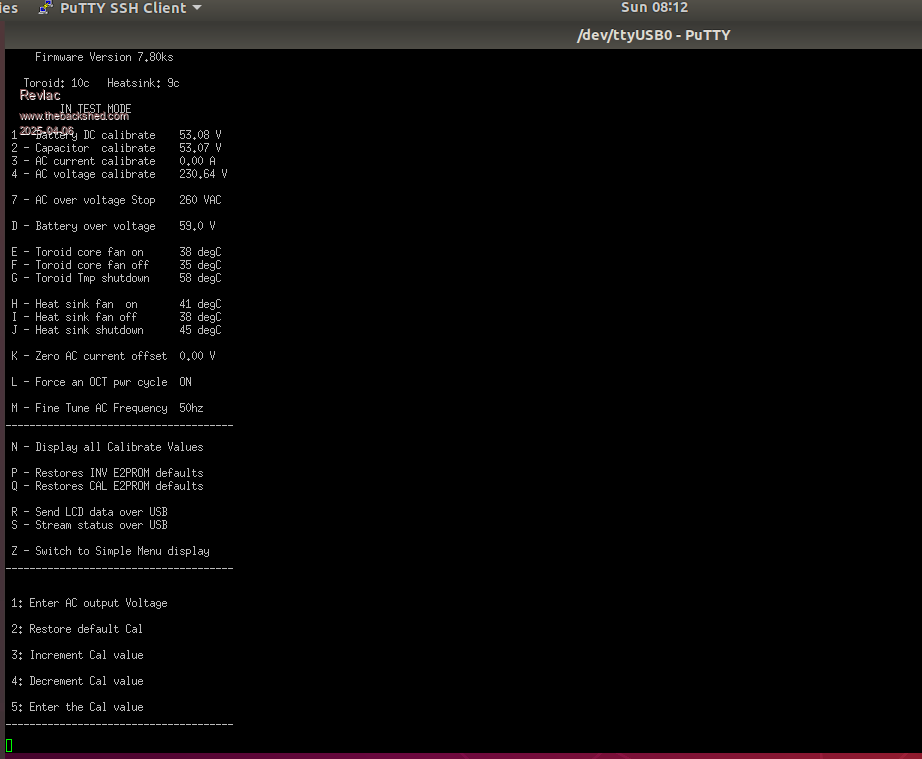
Task: Click the Fine Tune AC Frequency 50hz line
Action: [x=107, y=408]
